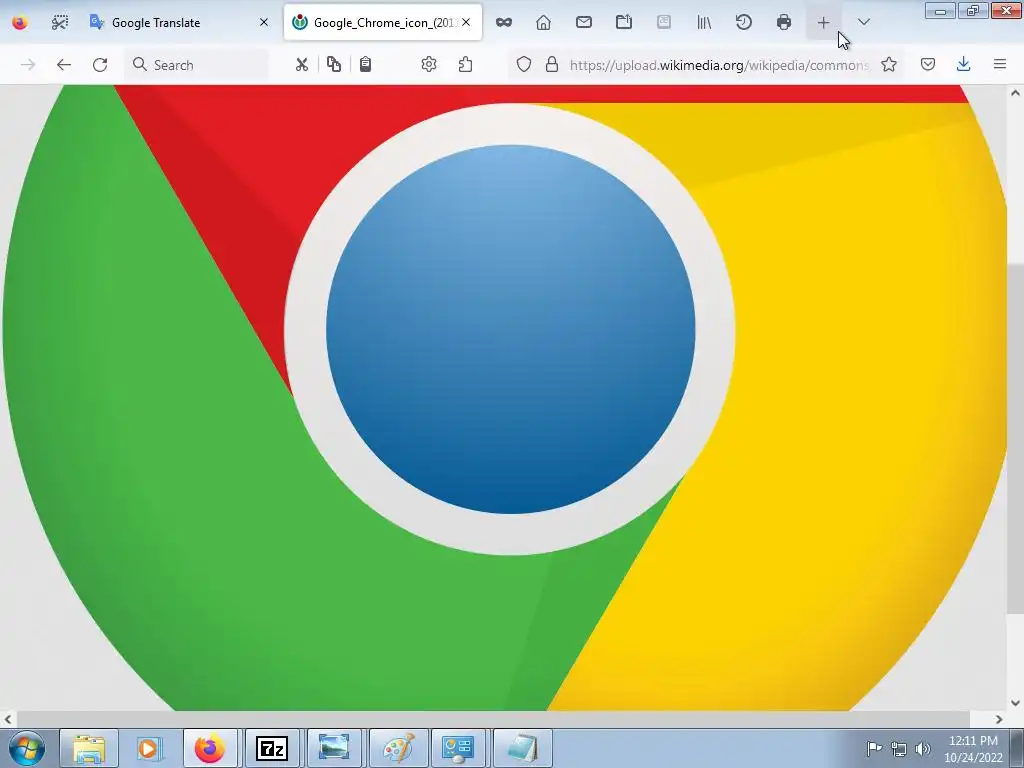Screen dimensions: 1024x768
Task: Open the Downloads panel arrow icon
Action: click(x=963, y=65)
